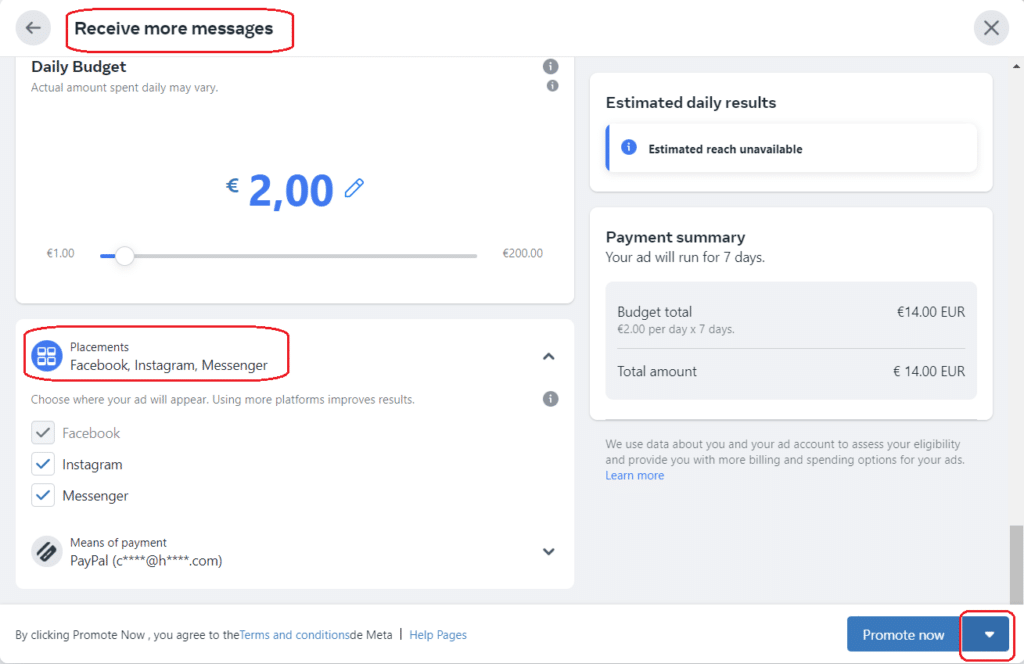
Task: Click the Daily Budget info icon
Action: coord(551,67)
